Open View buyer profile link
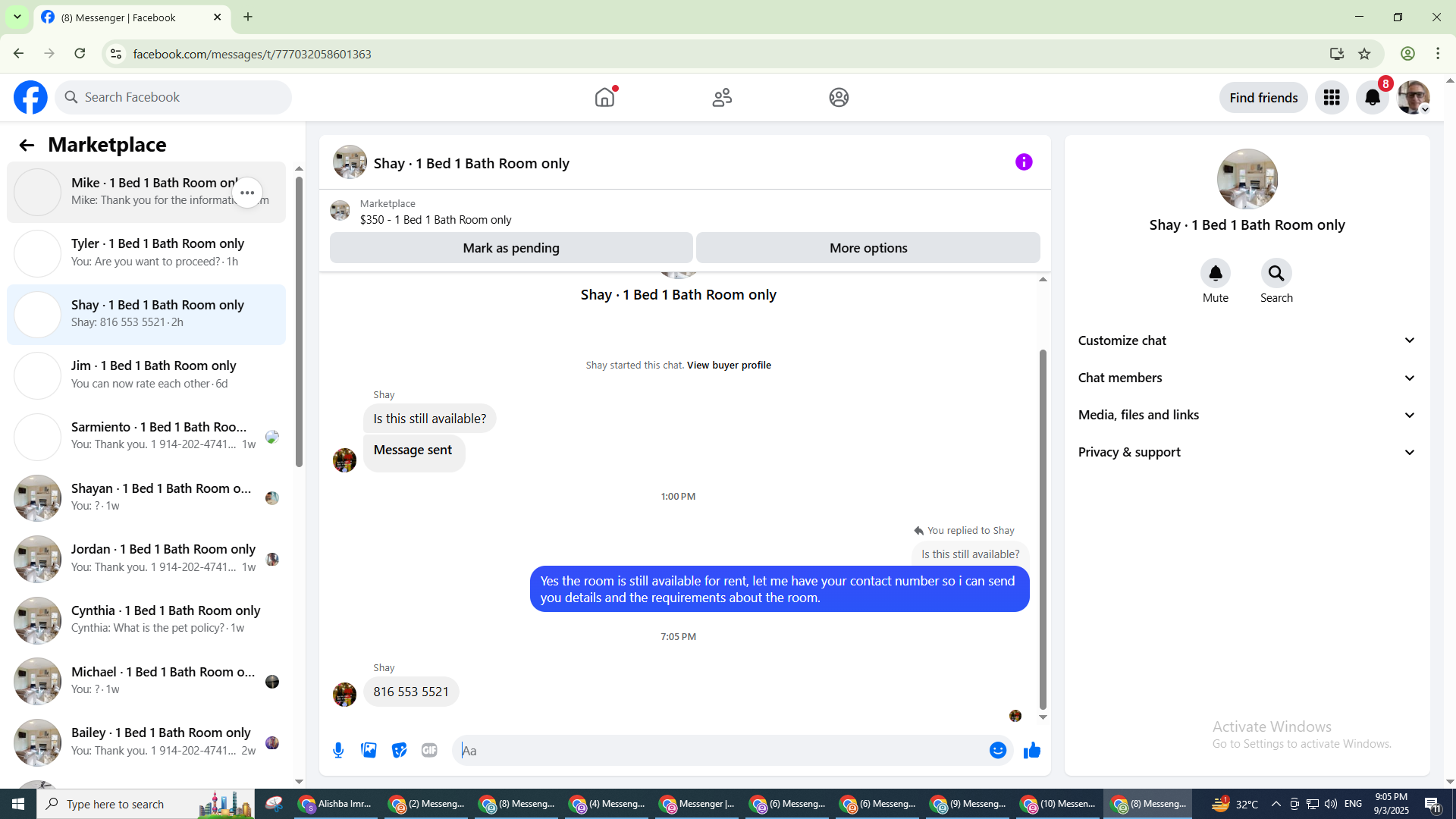Image resolution: width=1456 pixels, height=819 pixels. point(729,365)
